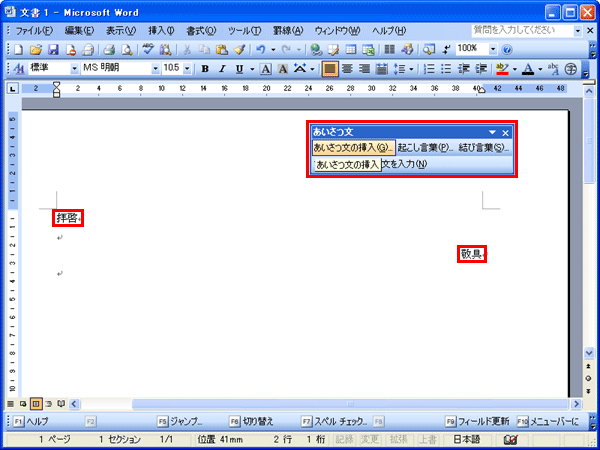600x450 pixels.
Task: Open the line spacing dropdown arrow
Action: 411,69
